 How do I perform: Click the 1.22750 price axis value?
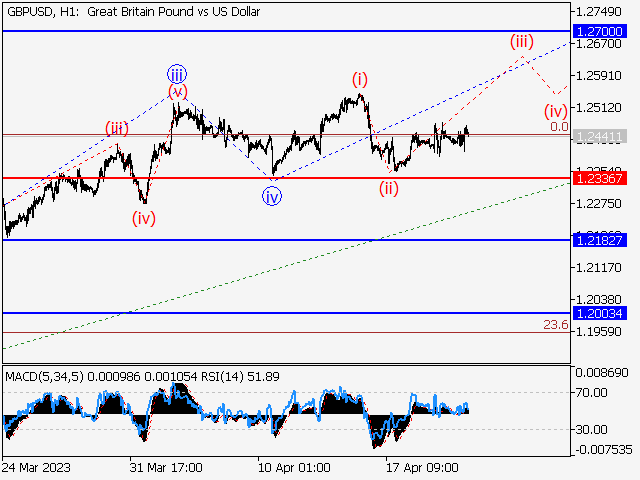click(x=598, y=204)
